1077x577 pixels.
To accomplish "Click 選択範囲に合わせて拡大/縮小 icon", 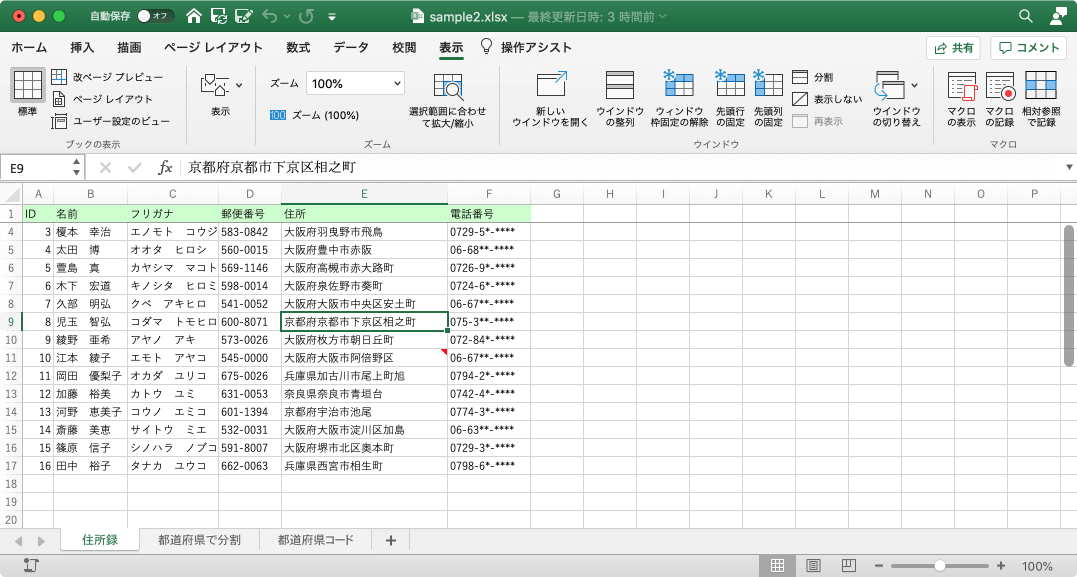I will click(x=448, y=86).
